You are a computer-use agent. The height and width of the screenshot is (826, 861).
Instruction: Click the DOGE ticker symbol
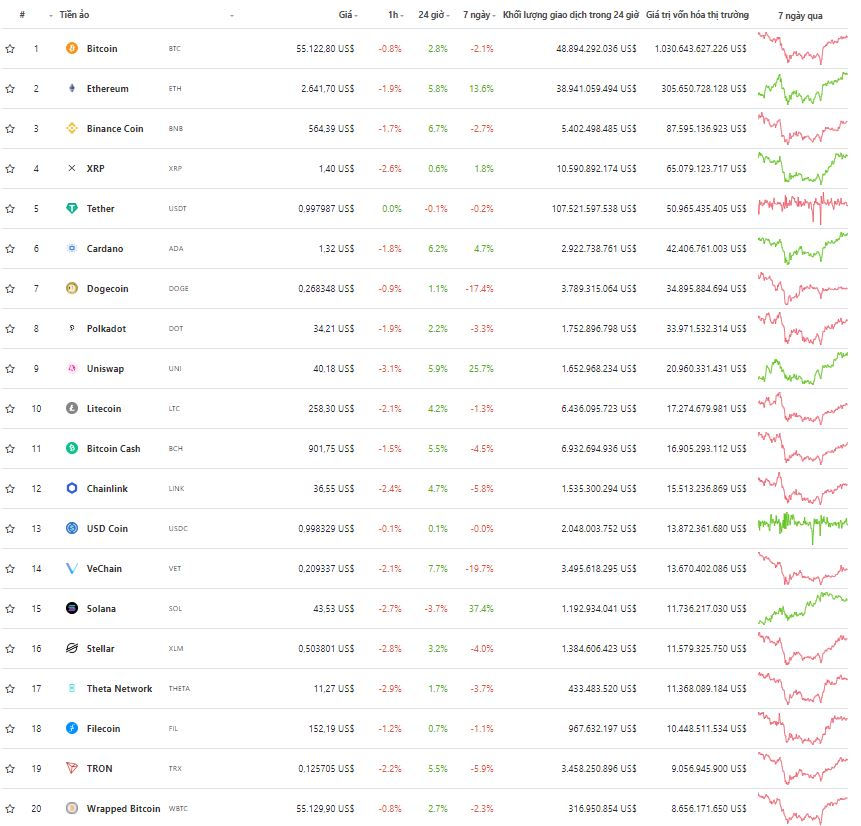point(178,288)
